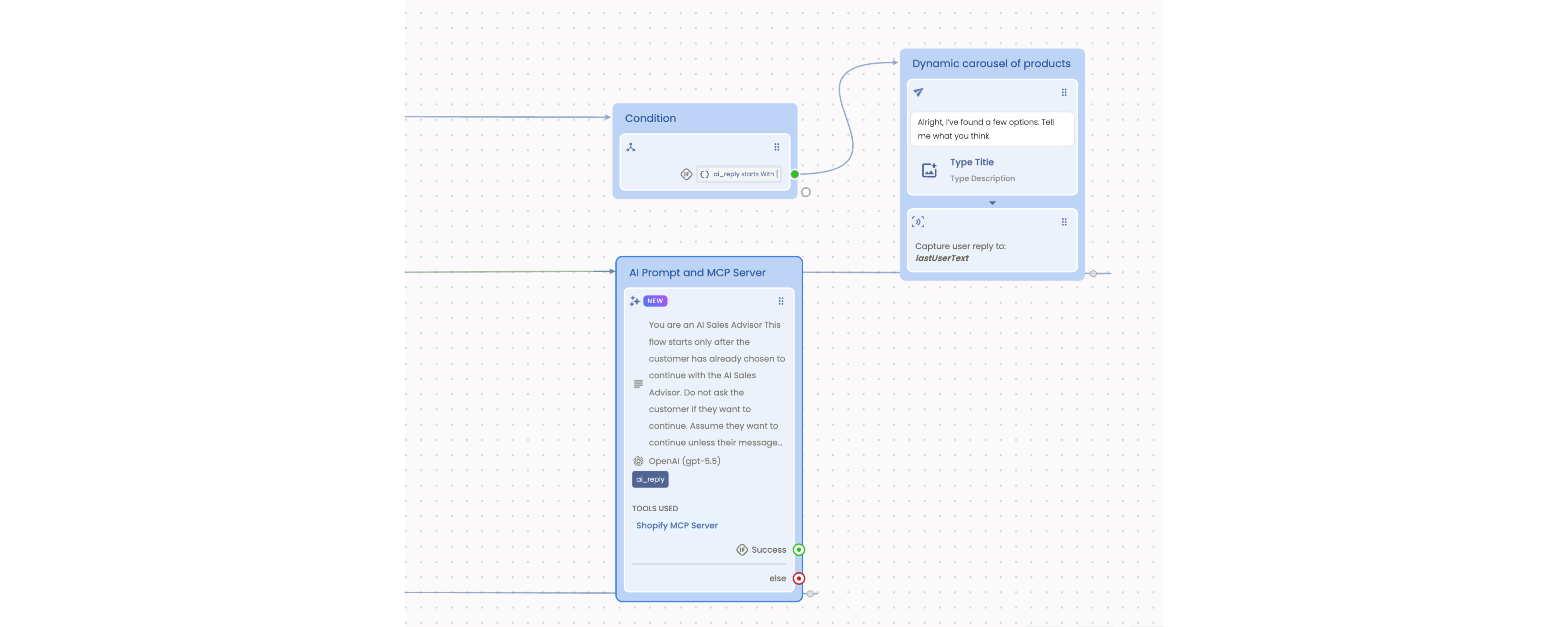This screenshot has width=1568, height=627.
Task: Click the IF icon beside ai_reply condition
Action: pos(686,174)
